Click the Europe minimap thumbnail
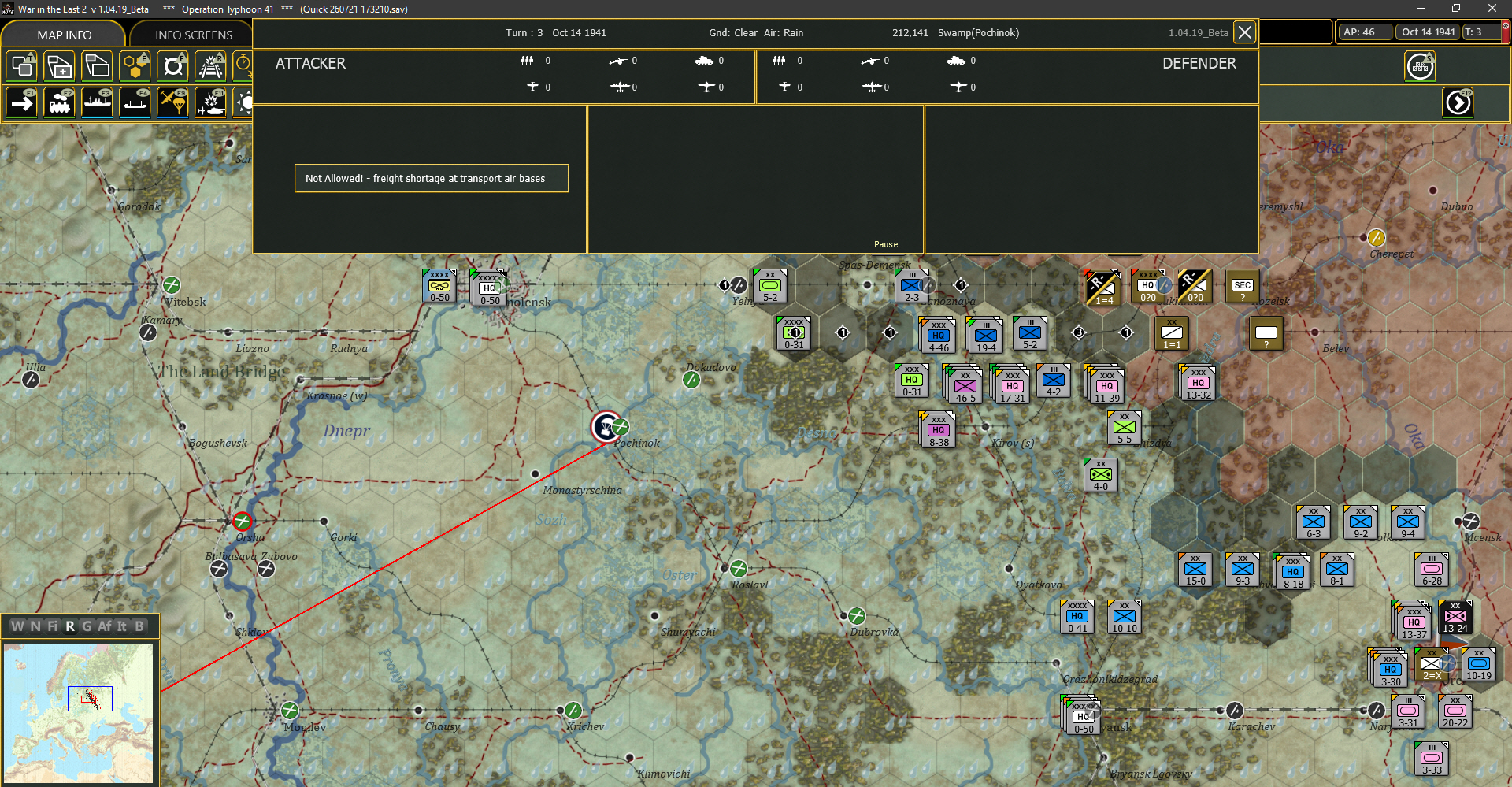This screenshot has height=787, width=1512. tap(78, 713)
